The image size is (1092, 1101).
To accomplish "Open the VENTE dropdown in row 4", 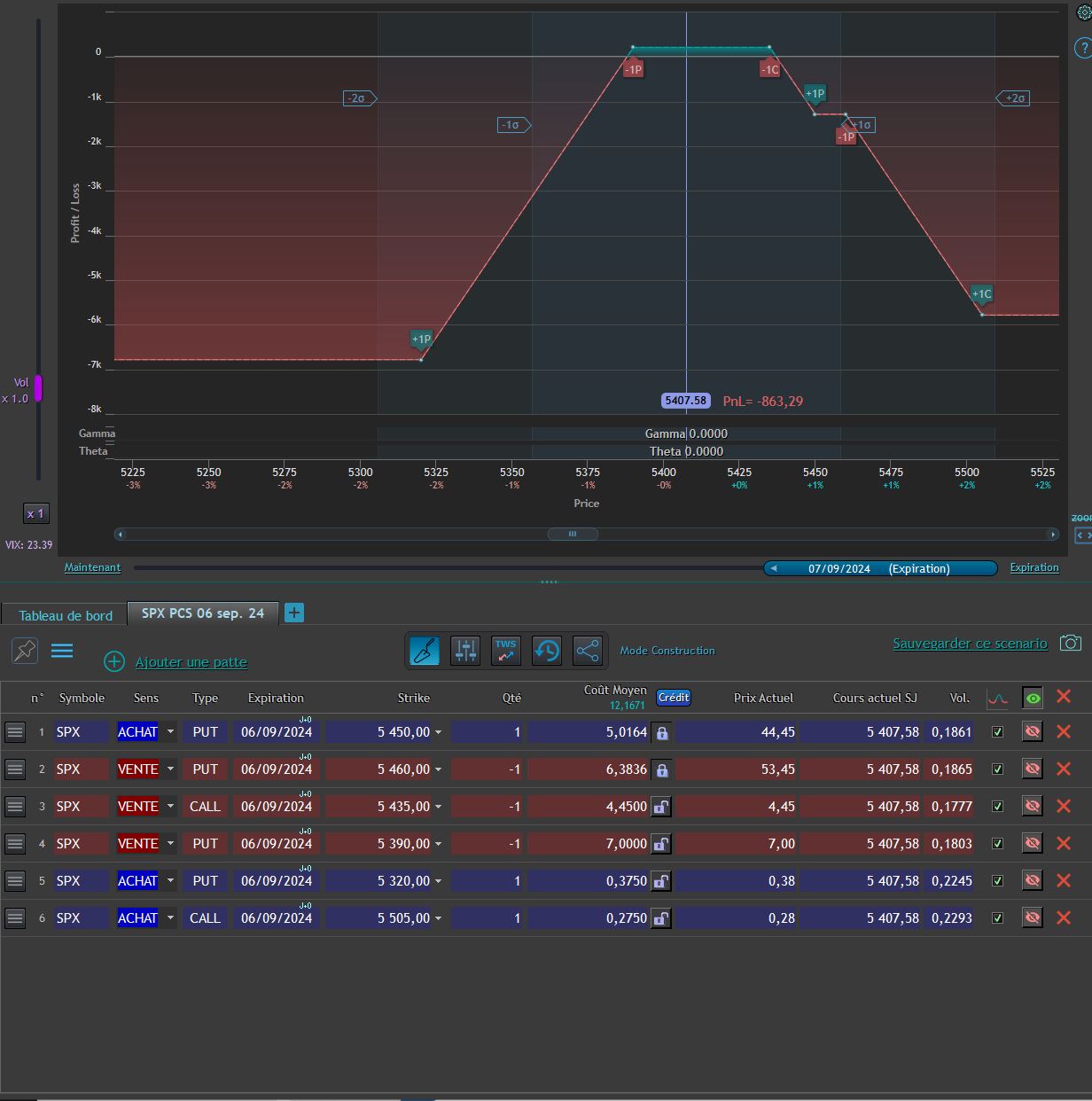I will point(170,844).
